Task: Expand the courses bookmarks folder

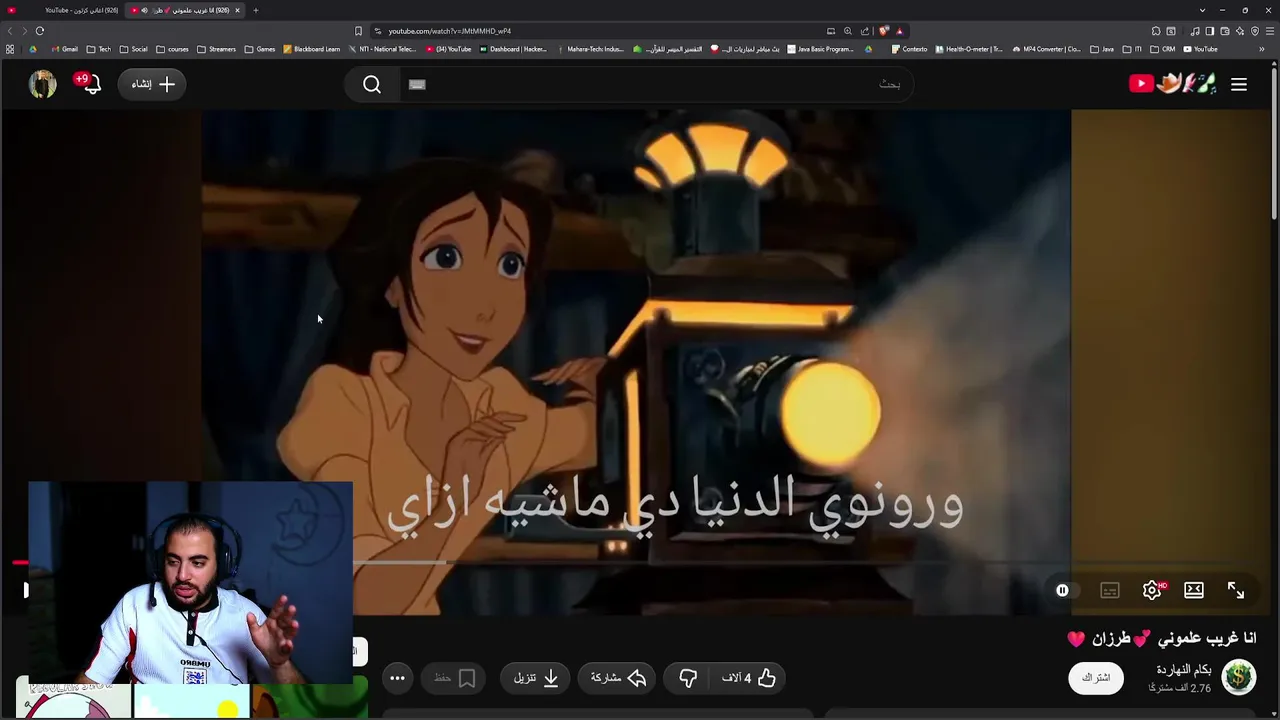Action: (x=172, y=49)
